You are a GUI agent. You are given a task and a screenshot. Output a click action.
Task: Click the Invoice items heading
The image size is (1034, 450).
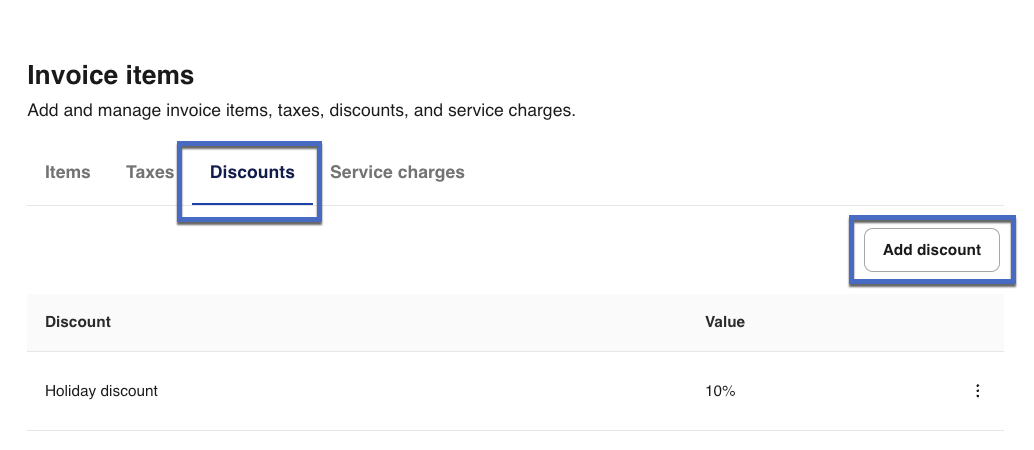click(x=110, y=75)
